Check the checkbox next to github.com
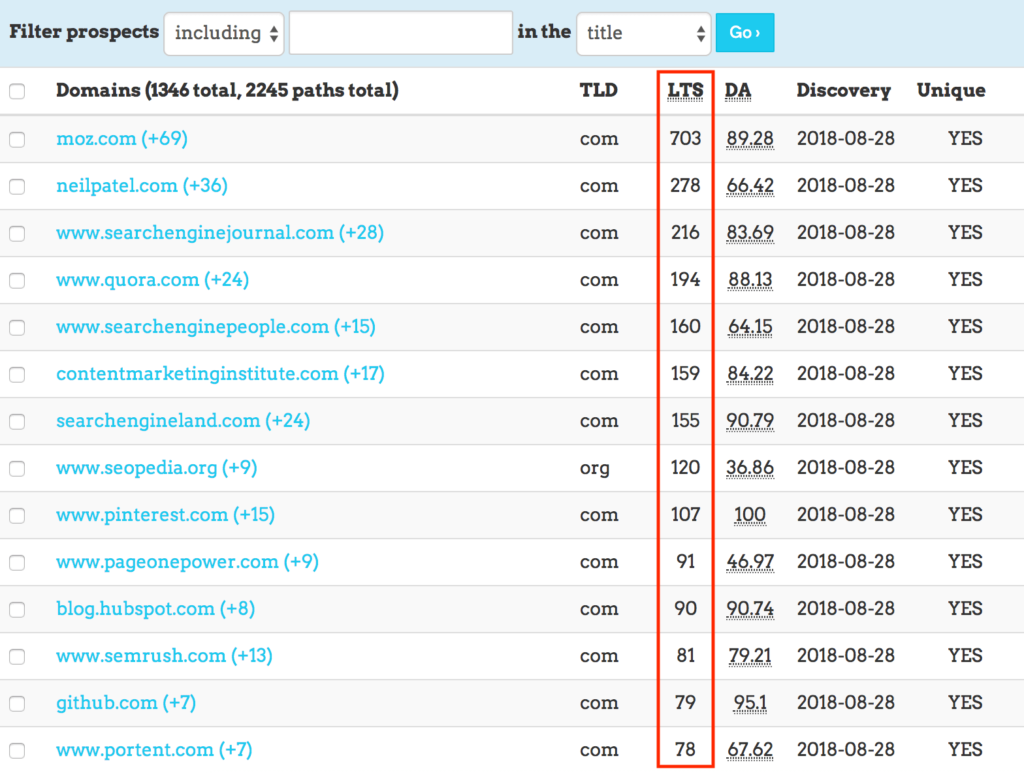 [x=16, y=702]
